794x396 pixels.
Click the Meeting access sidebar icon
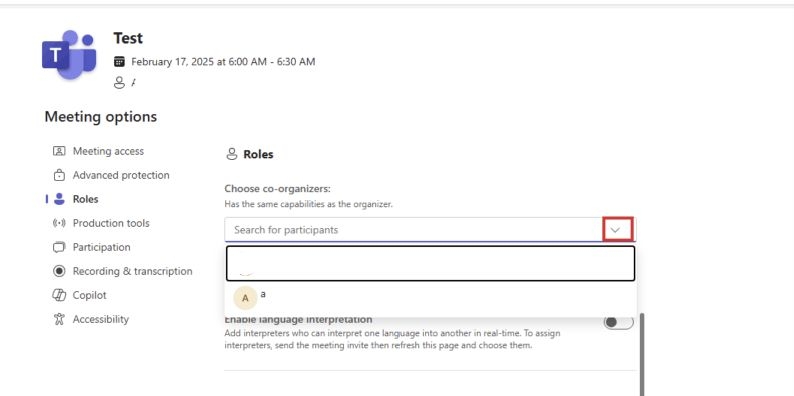[x=59, y=151]
